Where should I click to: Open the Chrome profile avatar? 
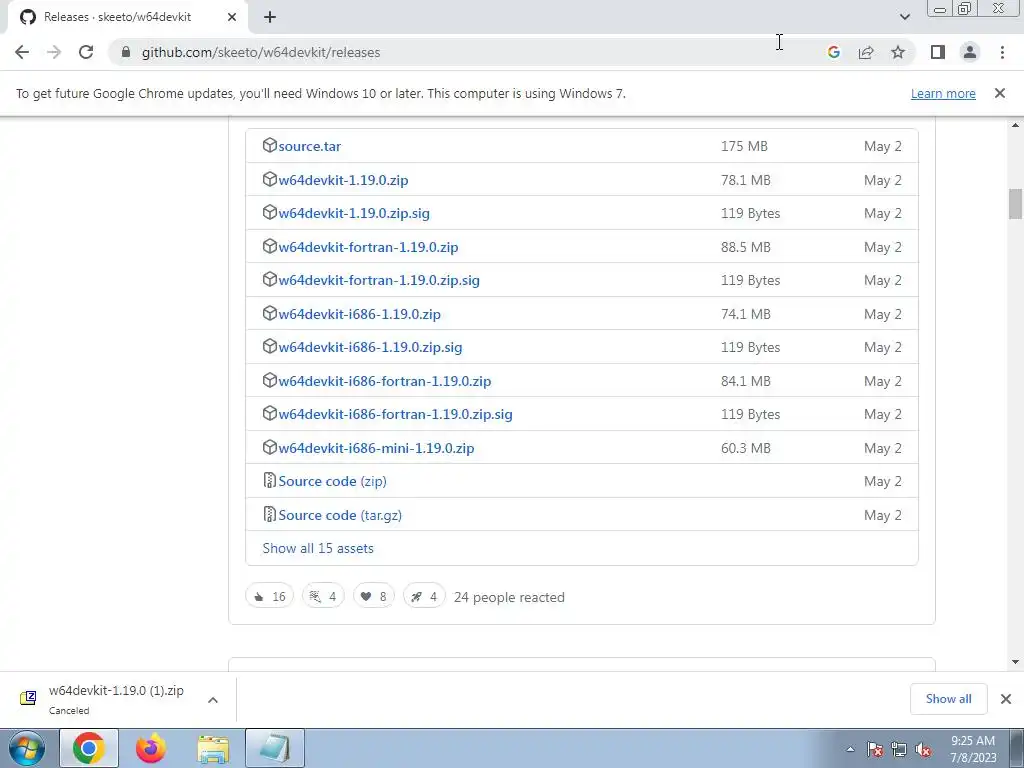(x=970, y=52)
